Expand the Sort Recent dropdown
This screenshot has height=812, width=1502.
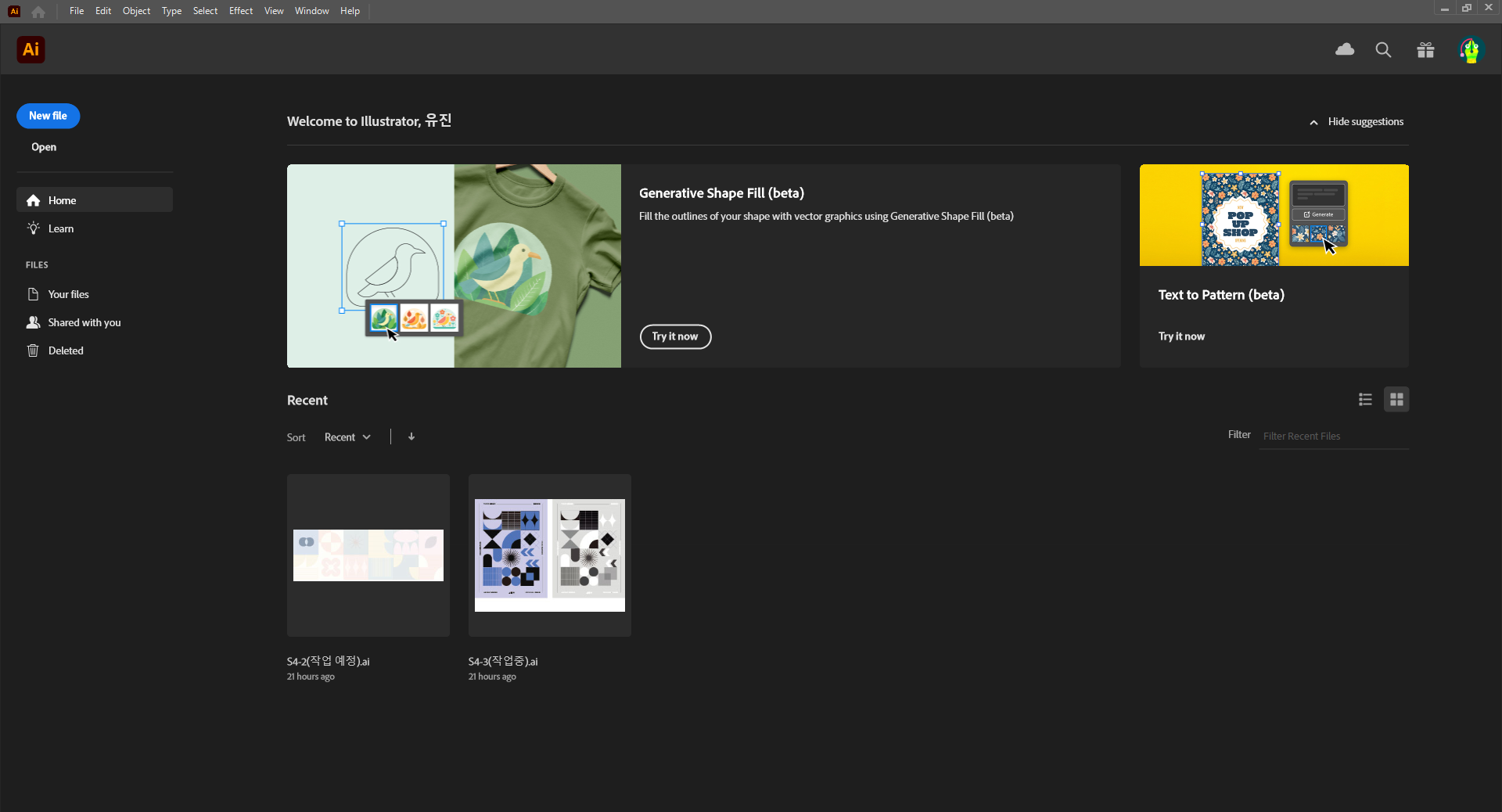click(347, 437)
